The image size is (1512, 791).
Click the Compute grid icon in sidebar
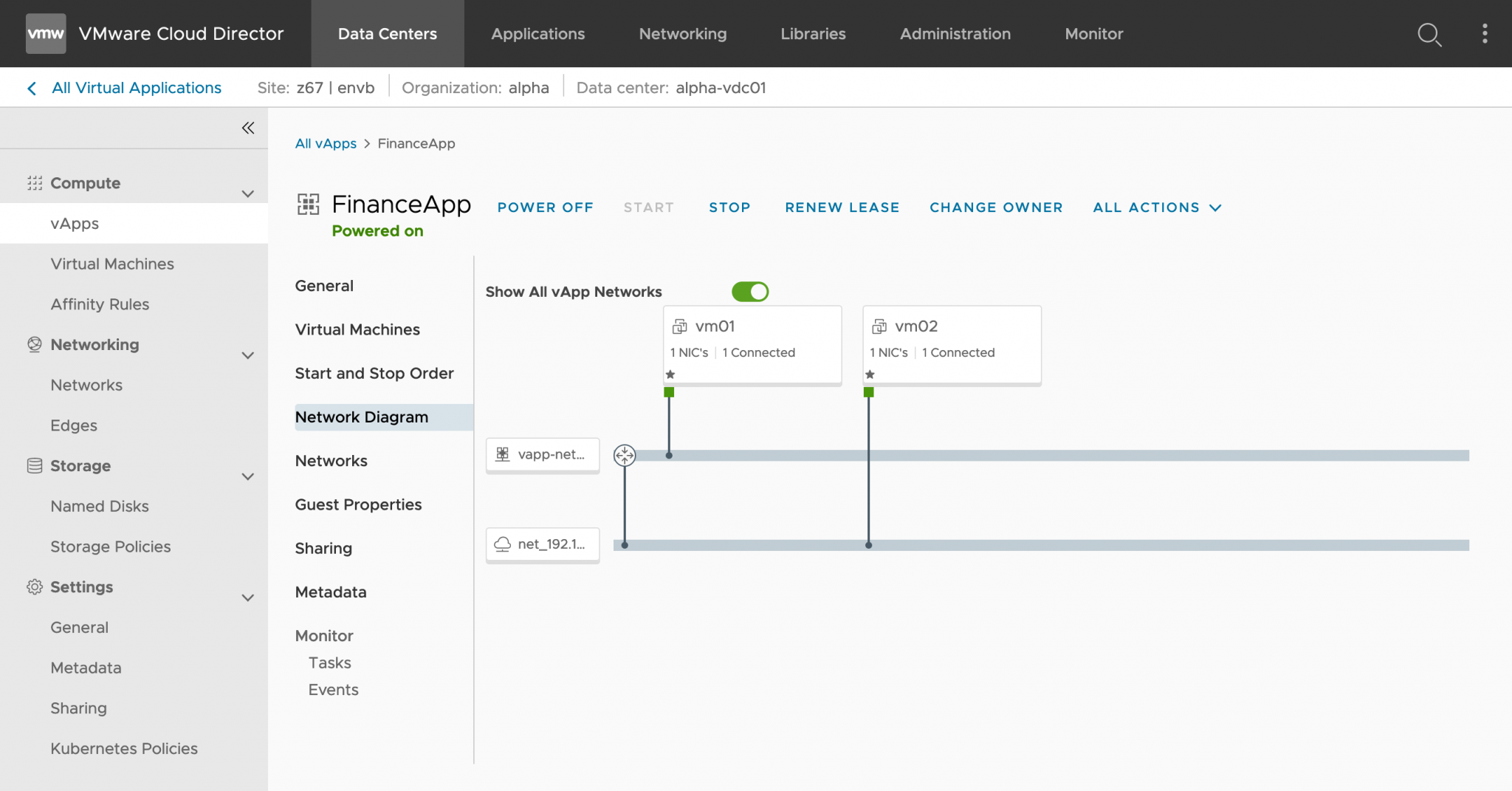tap(34, 182)
